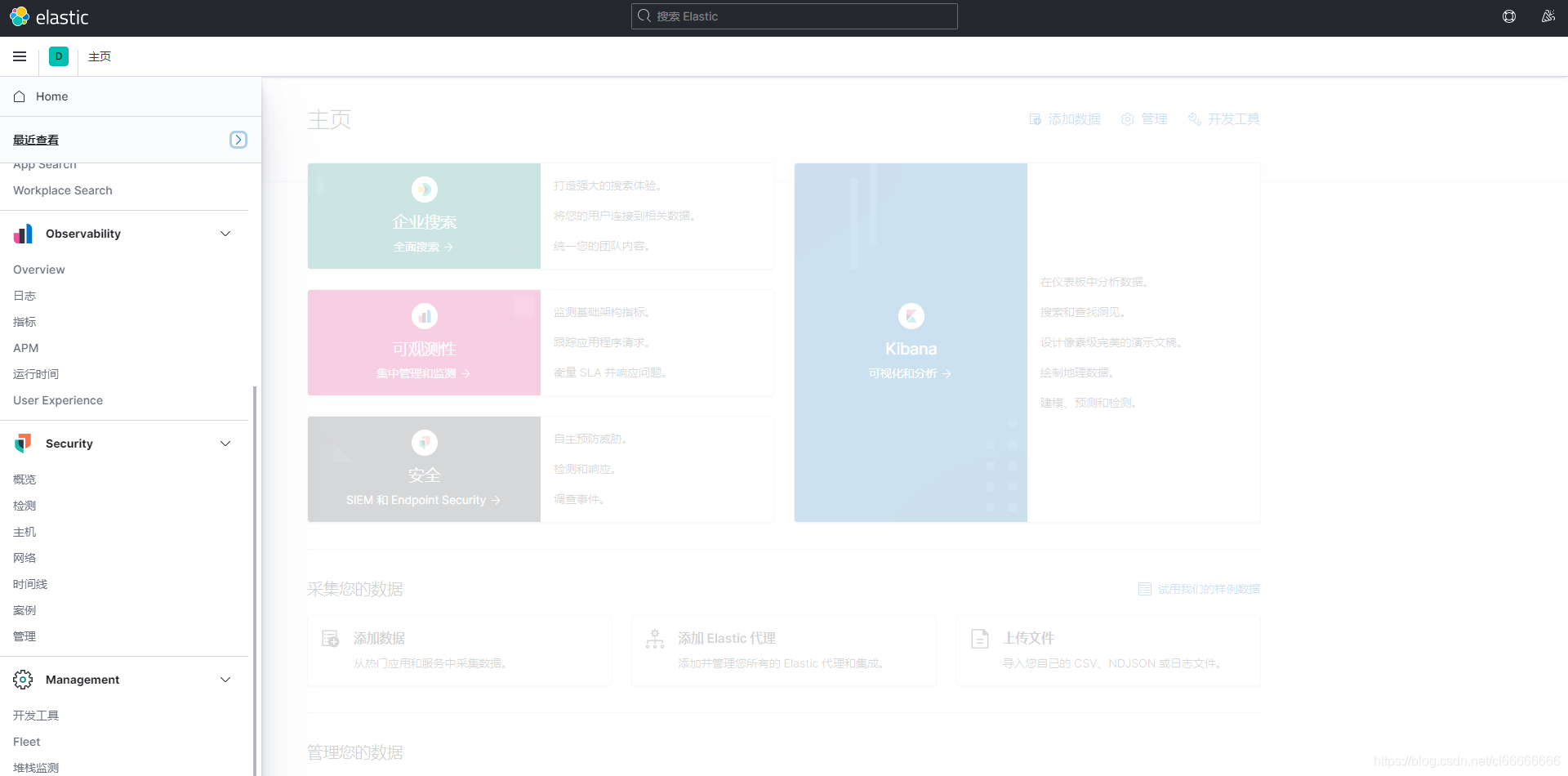
Task: Open 堆栈监测 nav item
Action: coord(36,768)
